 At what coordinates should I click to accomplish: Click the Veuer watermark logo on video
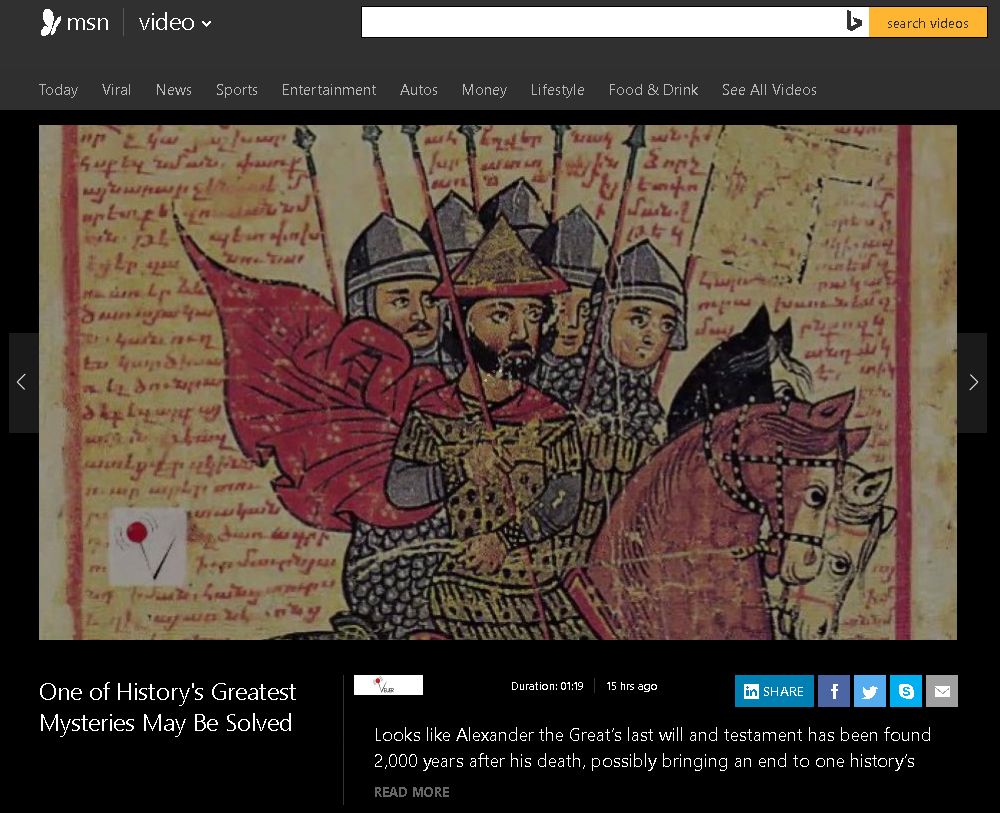148,546
